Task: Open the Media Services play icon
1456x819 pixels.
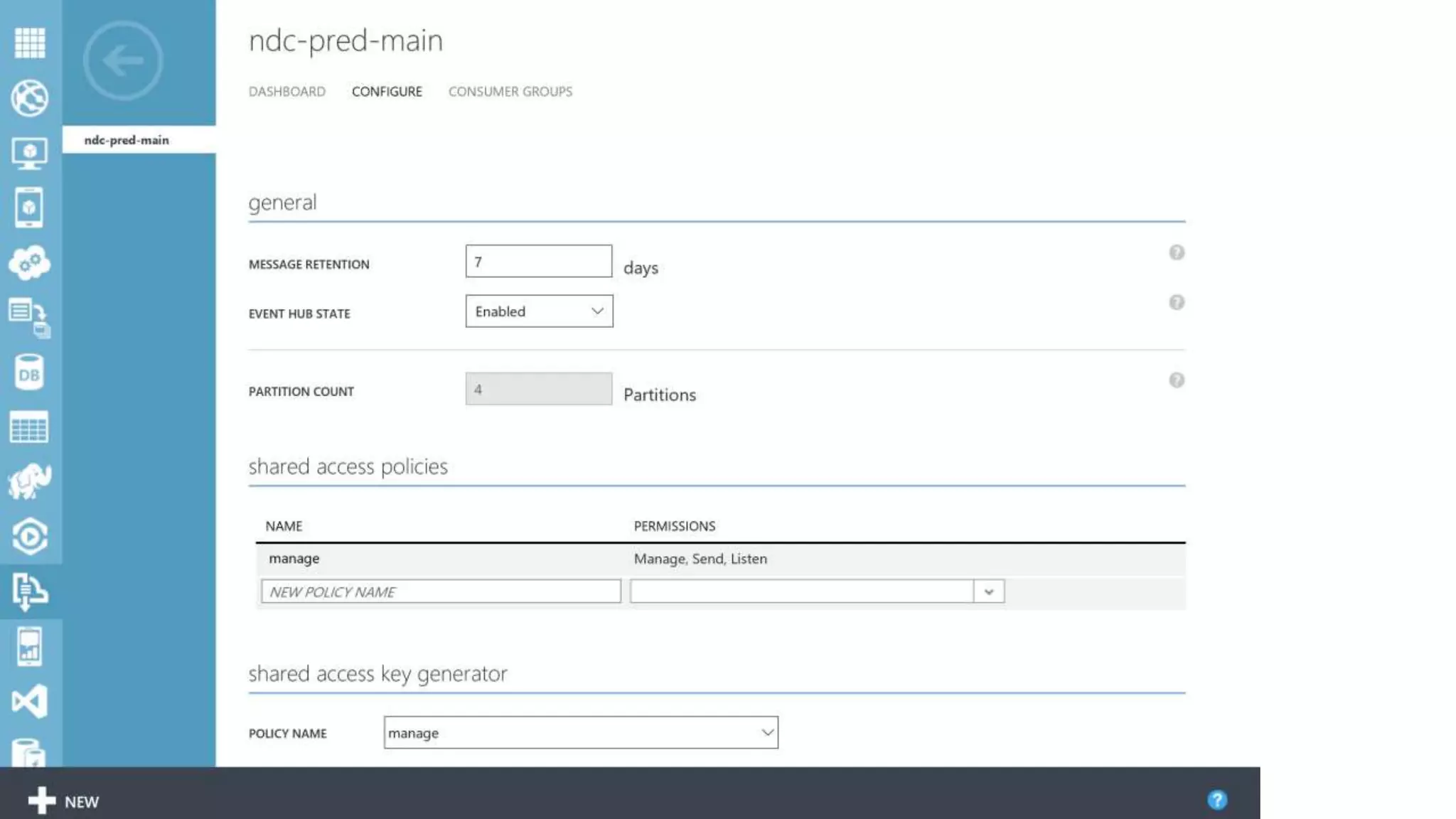Action: (x=30, y=537)
